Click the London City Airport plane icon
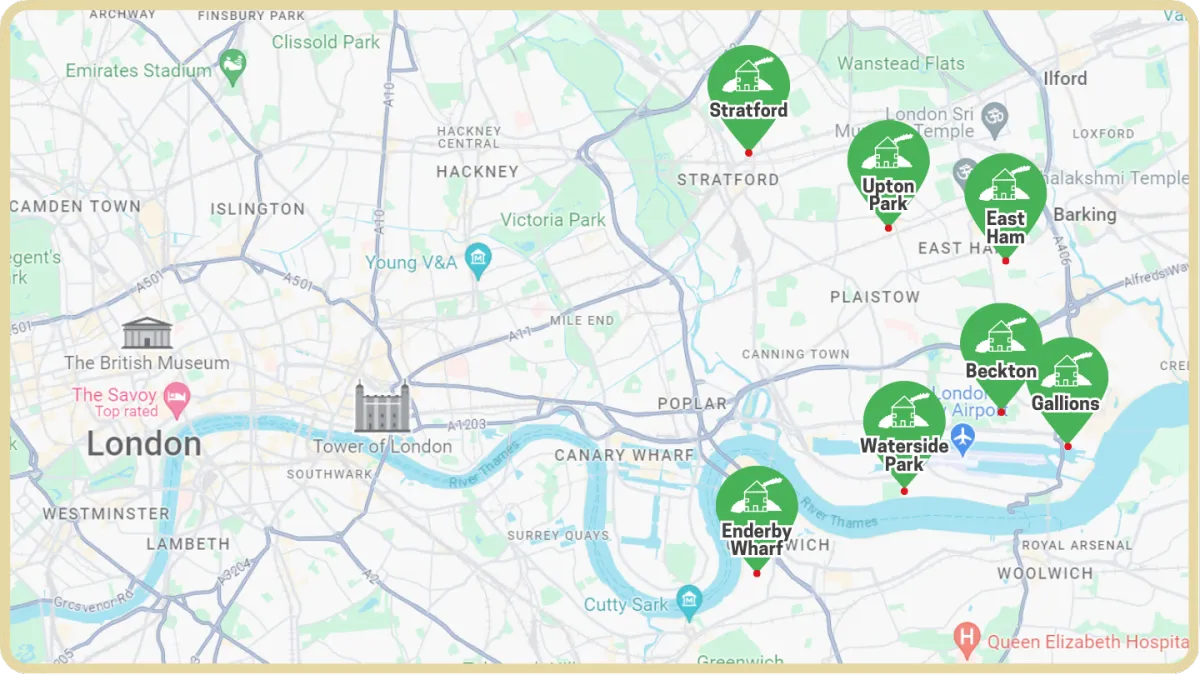The image size is (1200, 675). [962, 436]
